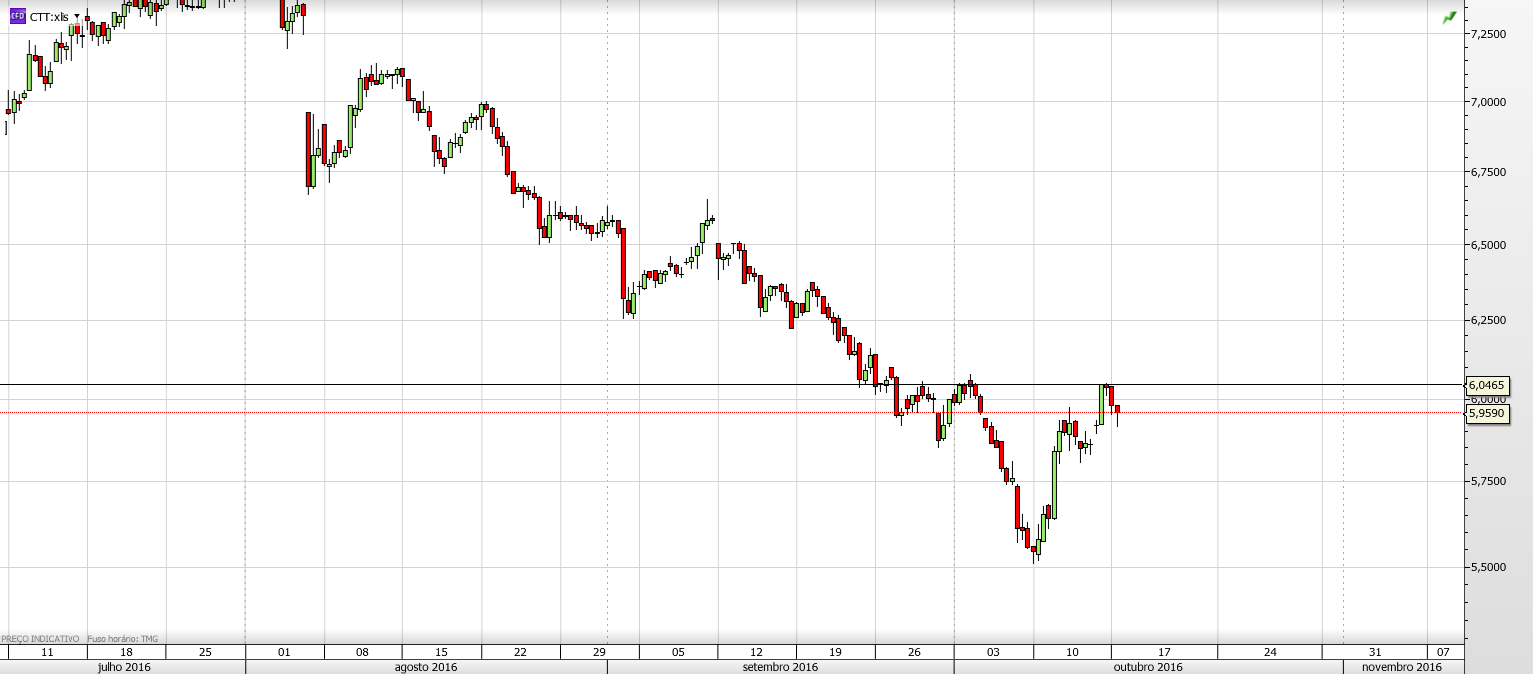The width and height of the screenshot is (1533, 674).
Task: Click the date label 19 on time axis
Action: 835,652
